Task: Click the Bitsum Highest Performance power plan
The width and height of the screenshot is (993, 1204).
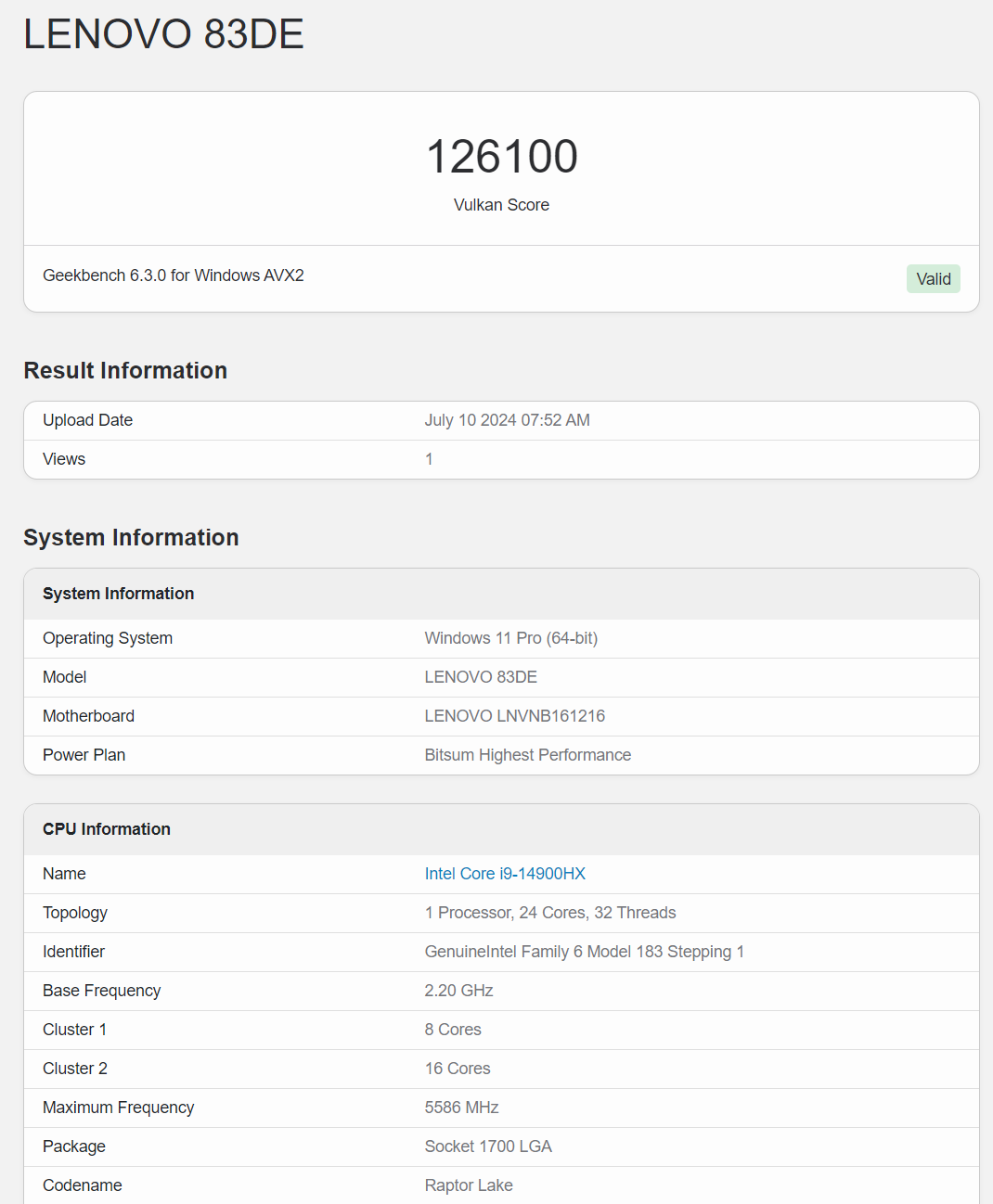Action: pos(528,755)
